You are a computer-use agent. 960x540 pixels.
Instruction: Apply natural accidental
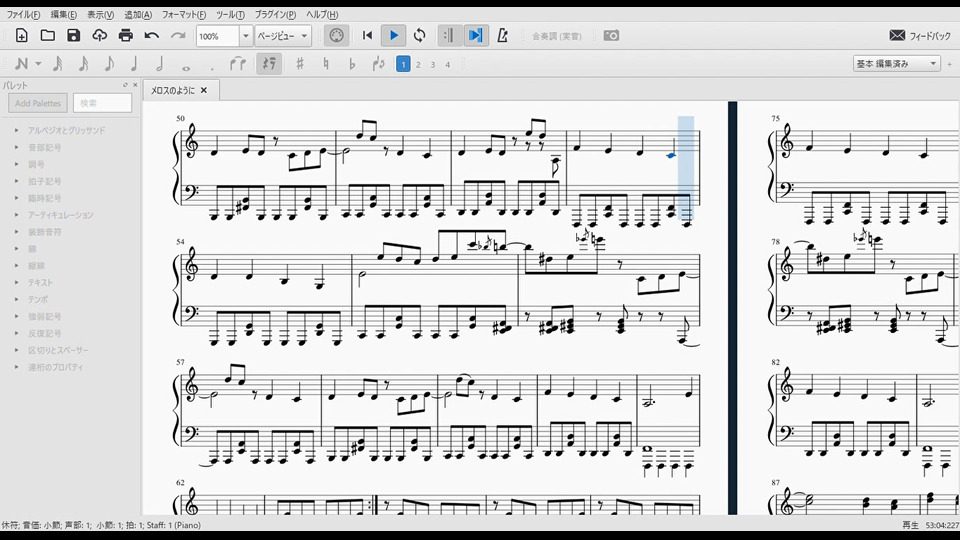tap(326, 64)
